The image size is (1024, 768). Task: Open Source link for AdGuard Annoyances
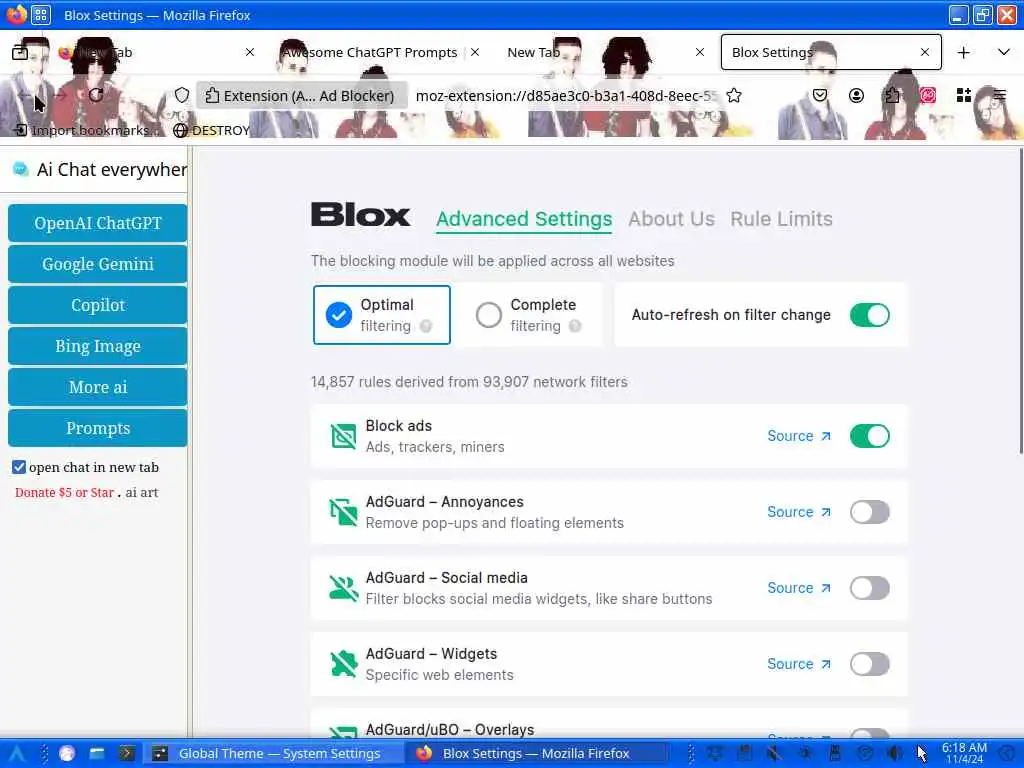coord(799,512)
